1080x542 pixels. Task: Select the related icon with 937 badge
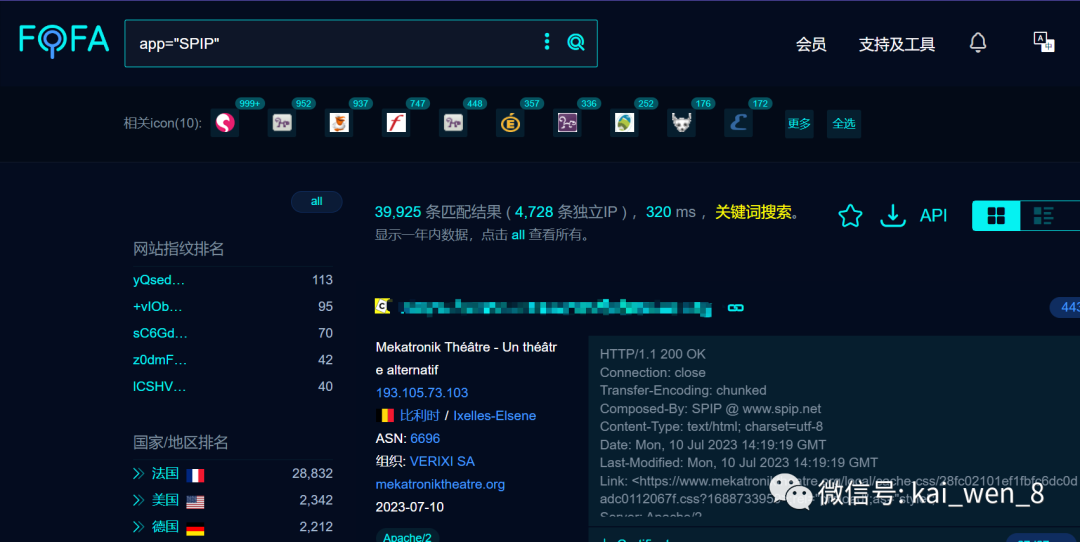click(x=339, y=123)
